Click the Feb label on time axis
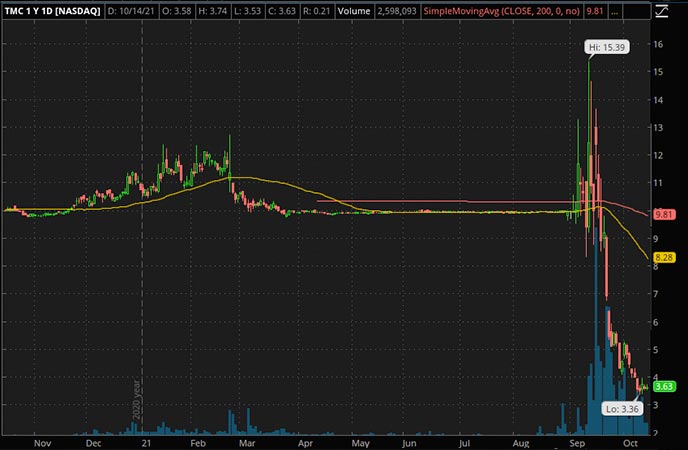Image resolution: width=688 pixels, height=450 pixels. pos(198,443)
